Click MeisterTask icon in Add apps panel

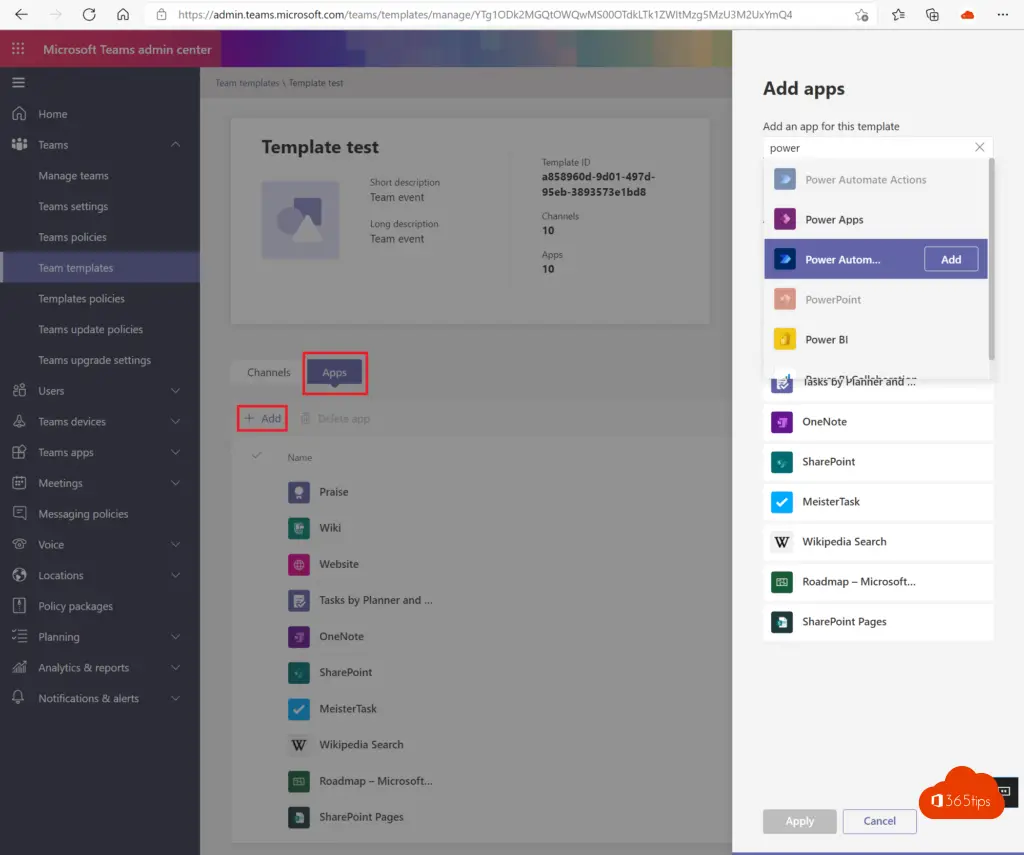click(x=782, y=502)
